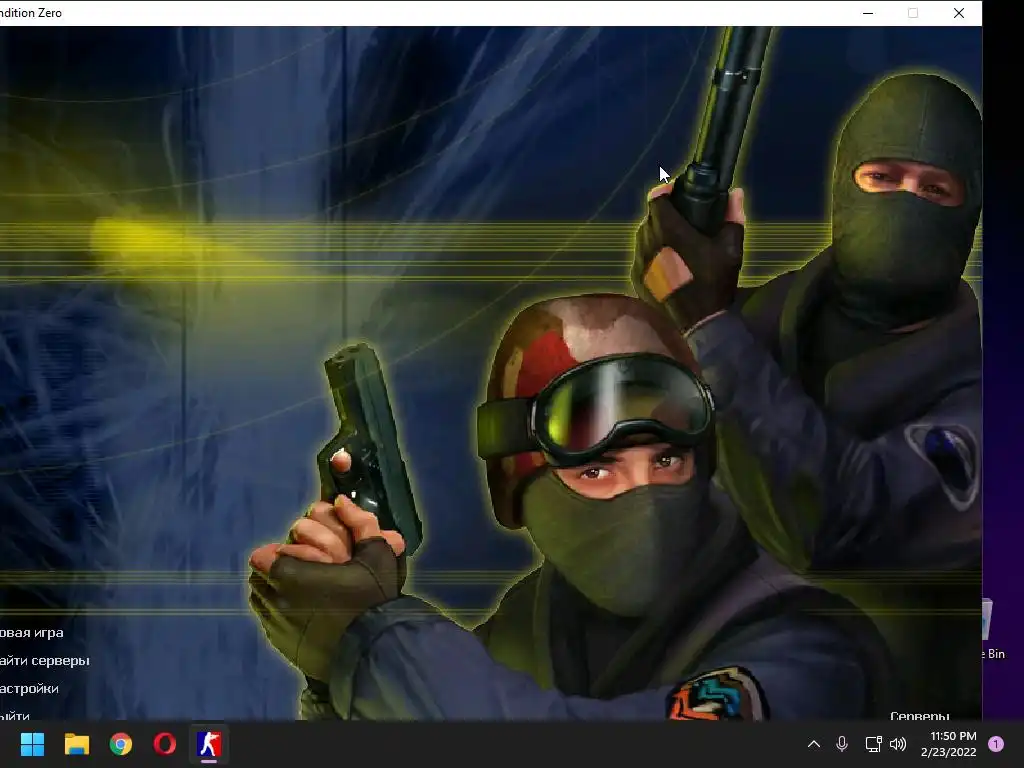Viewport: 1024px width, 768px height.
Task: Open 'Настройки' game options
Action: click(x=29, y=689)
